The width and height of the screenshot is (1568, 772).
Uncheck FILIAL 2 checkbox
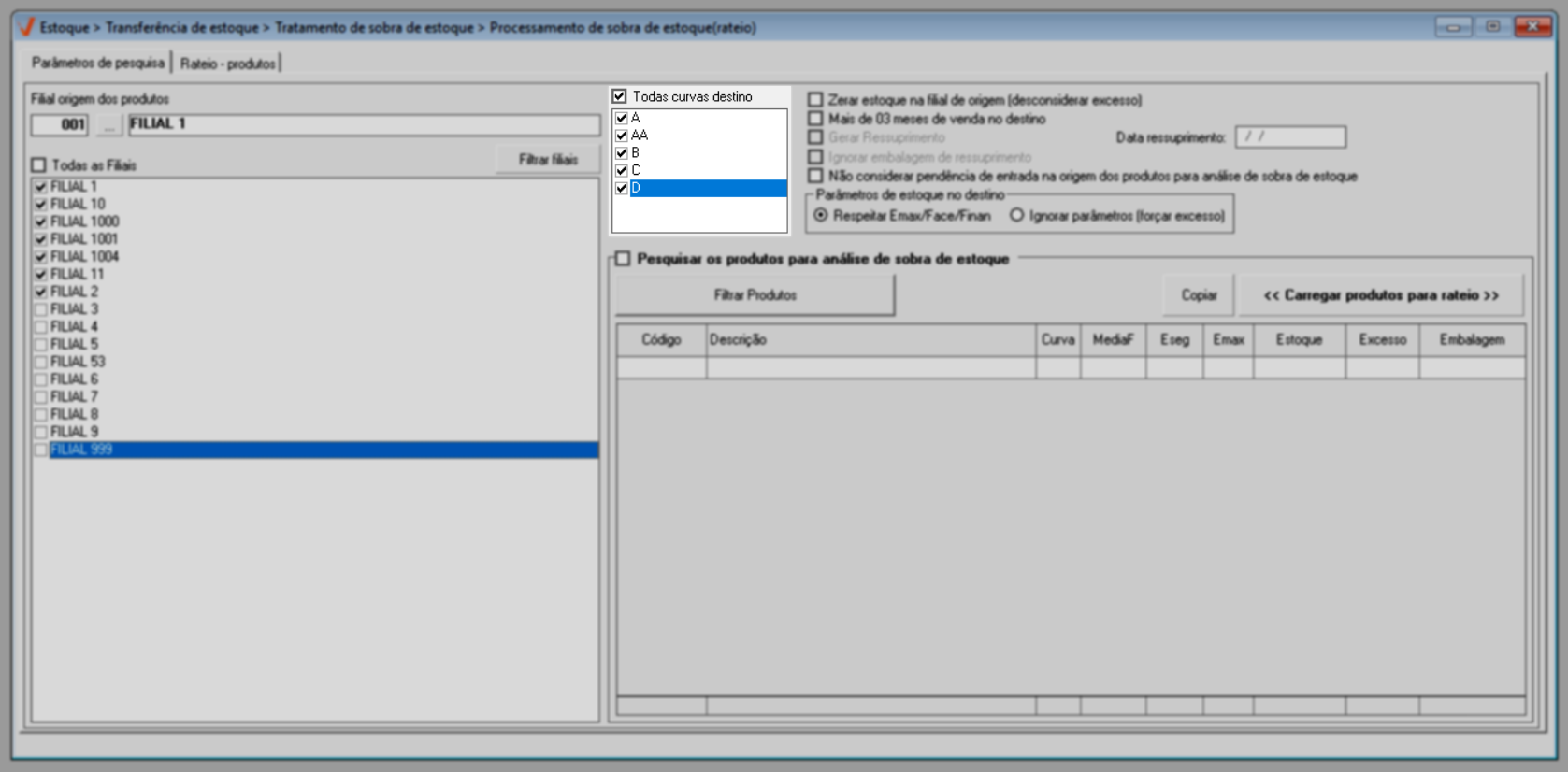[x=40, y=292]
